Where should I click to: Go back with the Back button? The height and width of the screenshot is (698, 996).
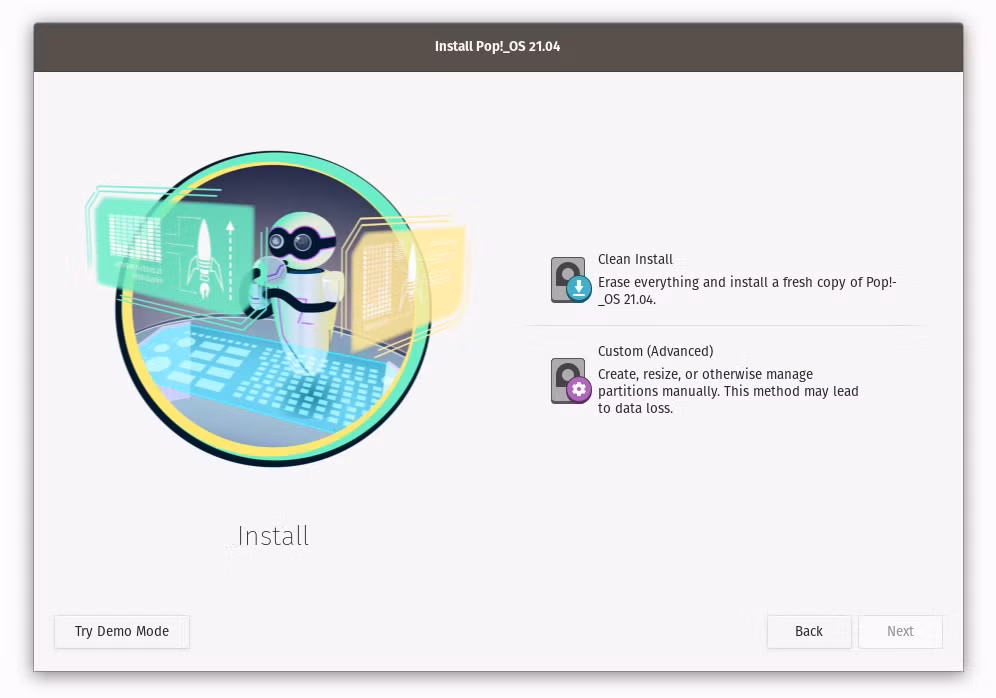coord(809,631)
